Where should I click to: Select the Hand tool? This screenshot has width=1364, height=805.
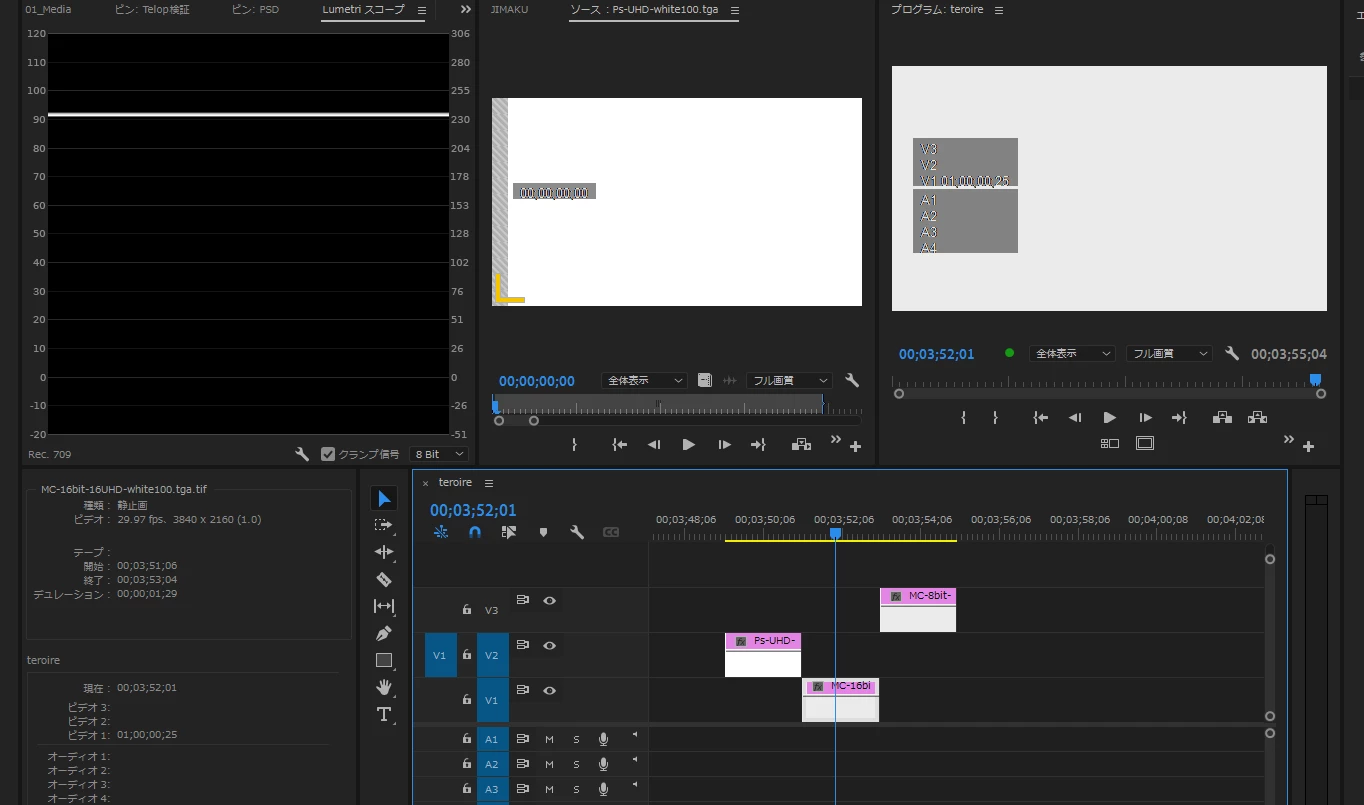pos(384,687)
